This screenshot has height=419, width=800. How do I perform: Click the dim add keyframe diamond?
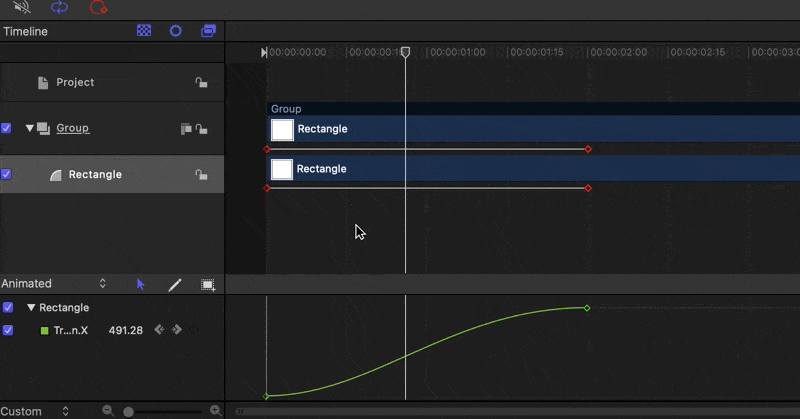pyautogui.click(x=194, y=330)
